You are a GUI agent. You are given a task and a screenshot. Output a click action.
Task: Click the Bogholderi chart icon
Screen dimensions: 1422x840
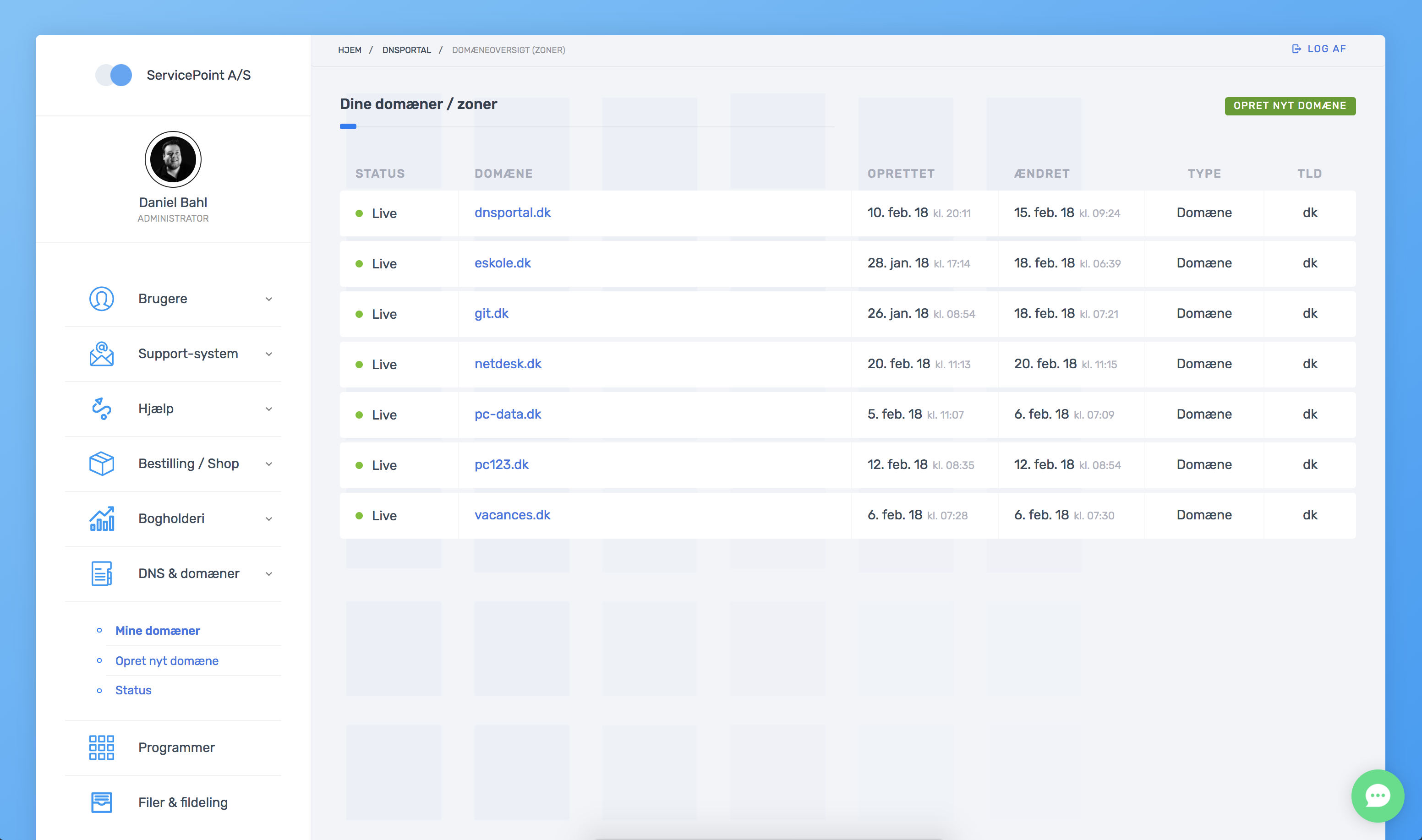pos(101,518)
